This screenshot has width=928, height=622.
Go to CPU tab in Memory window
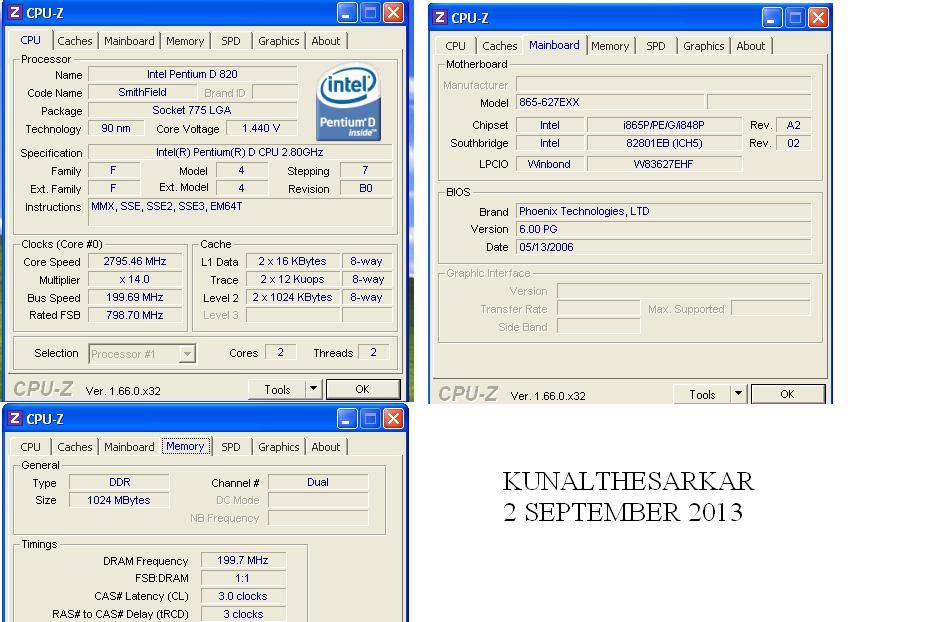(30, 447)
